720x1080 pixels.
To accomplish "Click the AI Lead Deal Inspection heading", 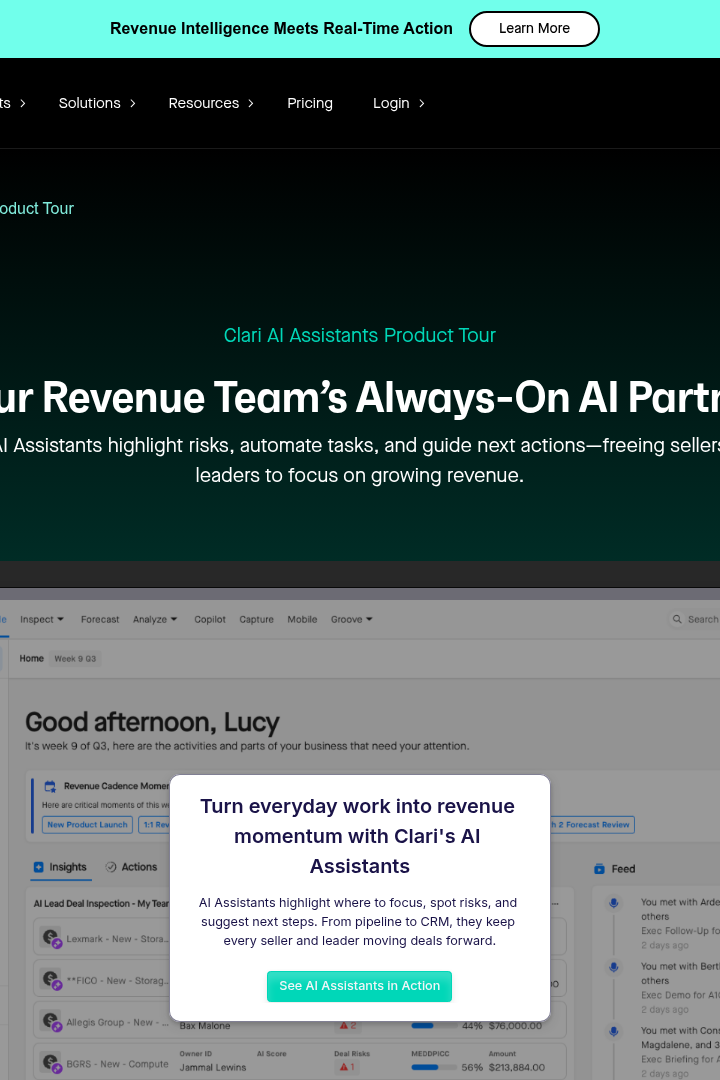I will click(101, 903).
